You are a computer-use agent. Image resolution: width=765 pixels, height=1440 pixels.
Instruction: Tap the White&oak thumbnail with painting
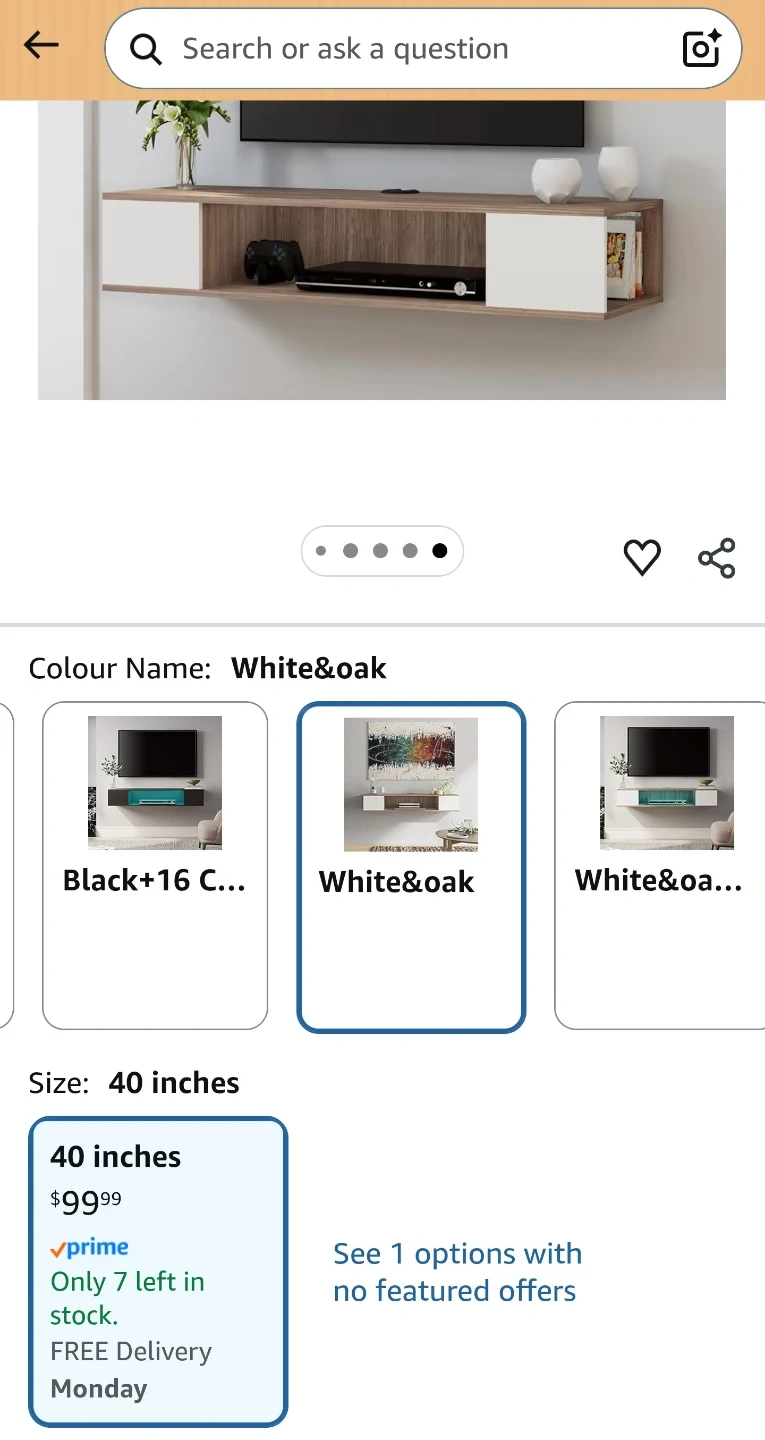click(x=411, y=784)
